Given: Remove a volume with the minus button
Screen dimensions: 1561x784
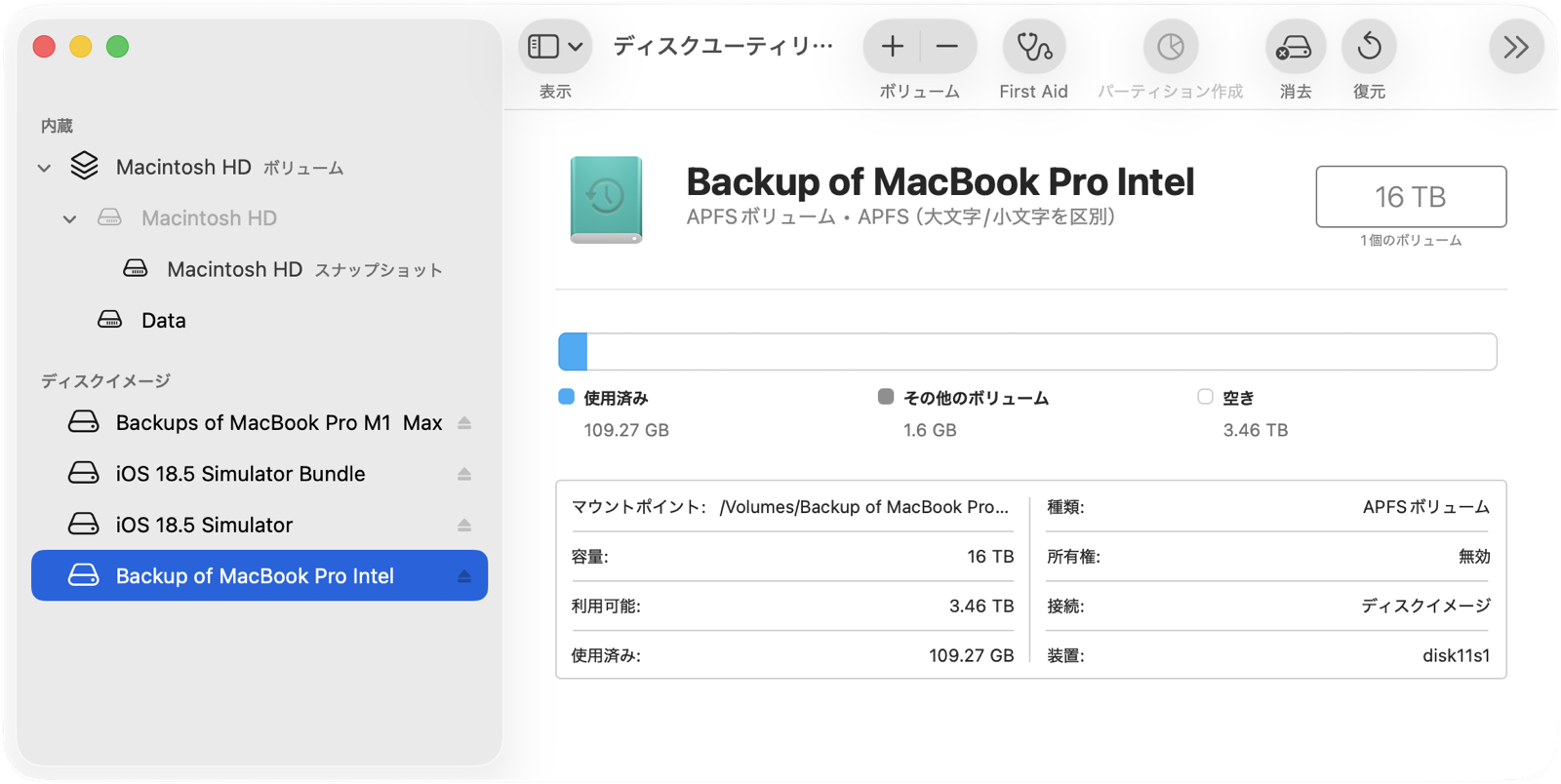Looking at the screenshot, I should (x=946, y=47).
